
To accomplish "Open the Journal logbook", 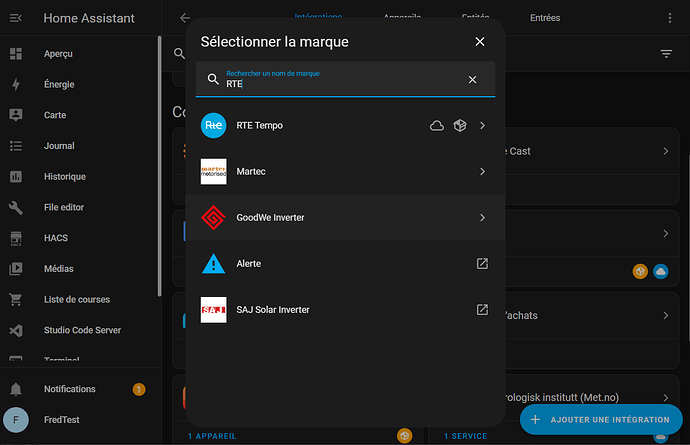I will coord(81,146).
